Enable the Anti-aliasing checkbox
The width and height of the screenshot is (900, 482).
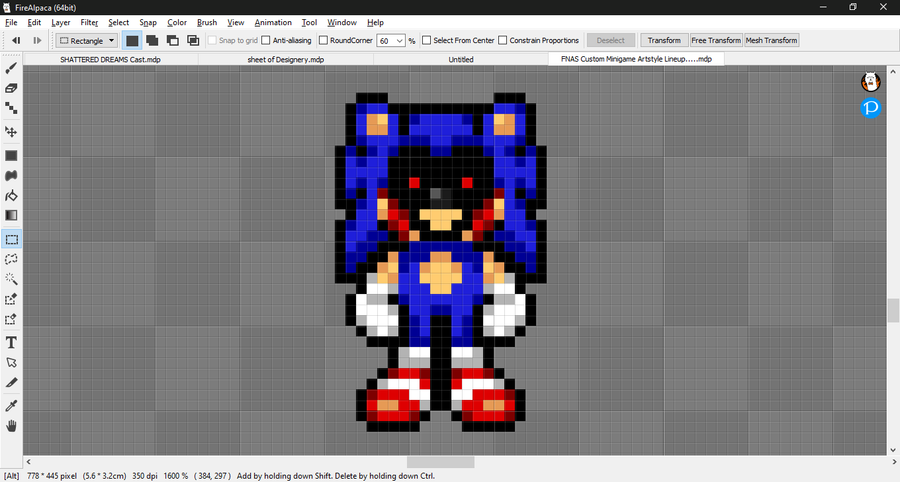pos(266,40)
